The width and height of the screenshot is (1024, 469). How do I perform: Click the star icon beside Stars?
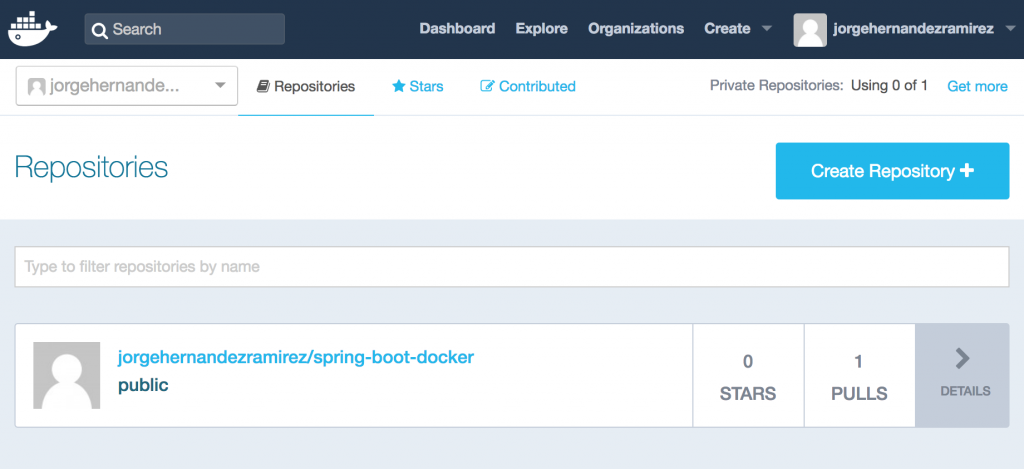[x=398, y=86]
